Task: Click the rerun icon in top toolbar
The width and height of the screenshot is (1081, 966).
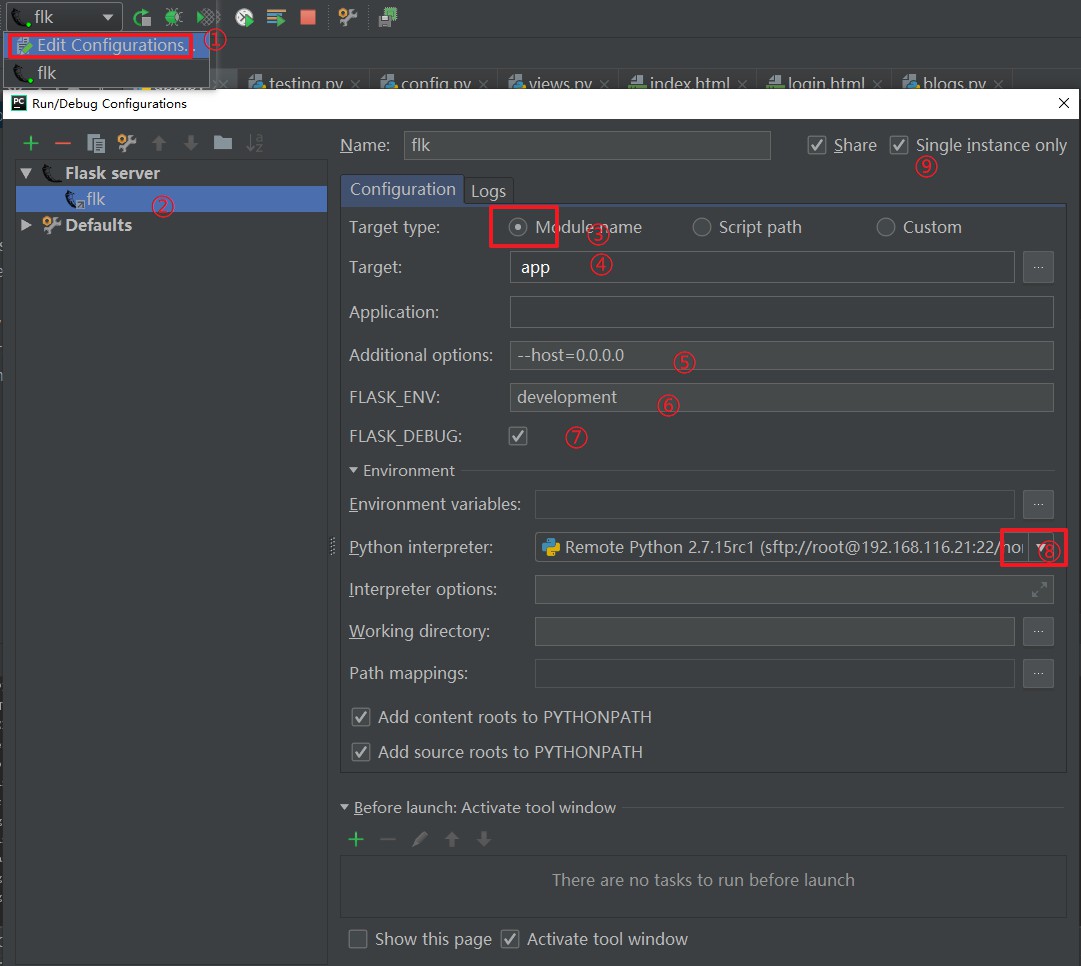Action: (x=142, y=17)
